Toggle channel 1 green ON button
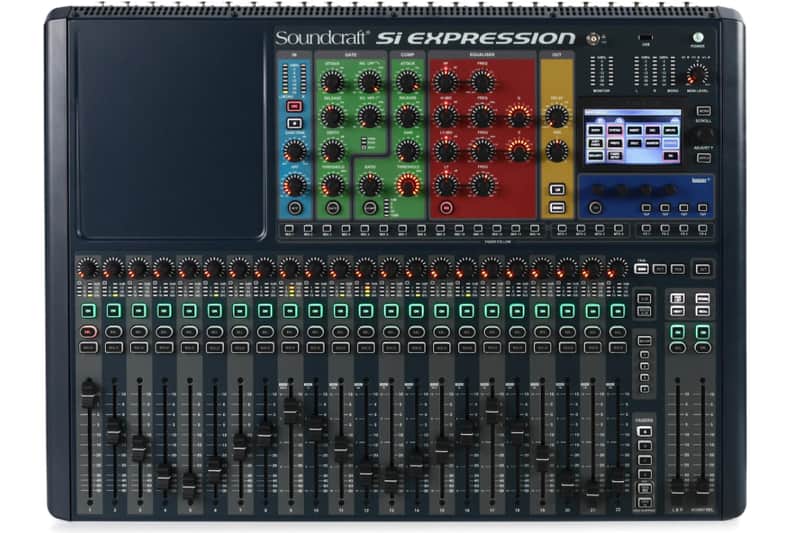The height and width of the screenshot is (533, 800). (x=89, y=311)
